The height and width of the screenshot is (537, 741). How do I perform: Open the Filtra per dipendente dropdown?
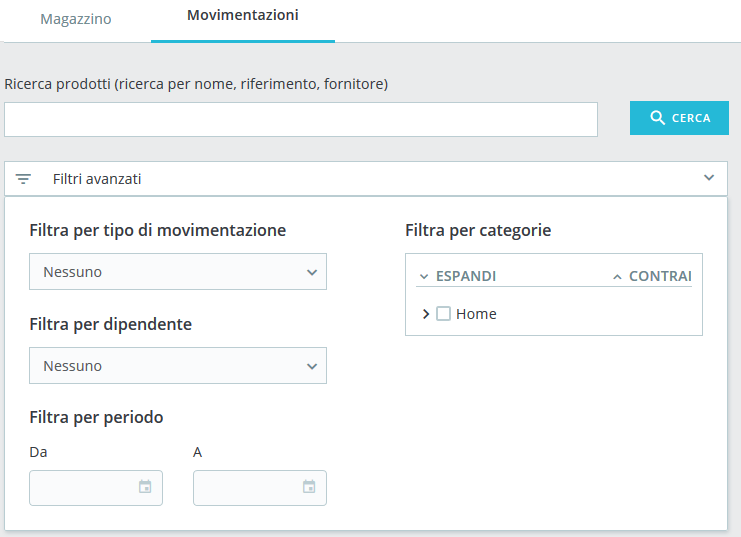pyautogui.click(x=178, y=366)
